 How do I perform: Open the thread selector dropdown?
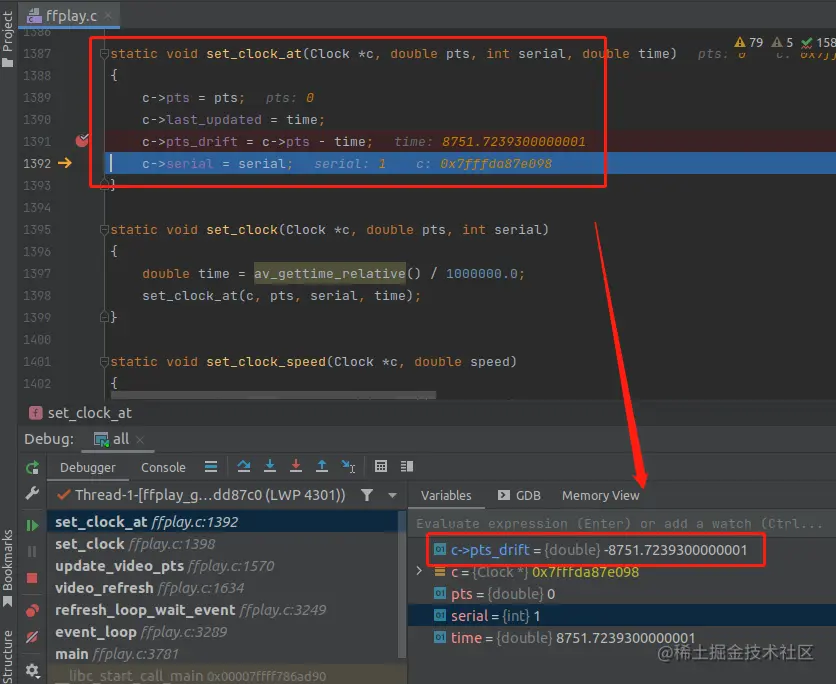[392, 495]
